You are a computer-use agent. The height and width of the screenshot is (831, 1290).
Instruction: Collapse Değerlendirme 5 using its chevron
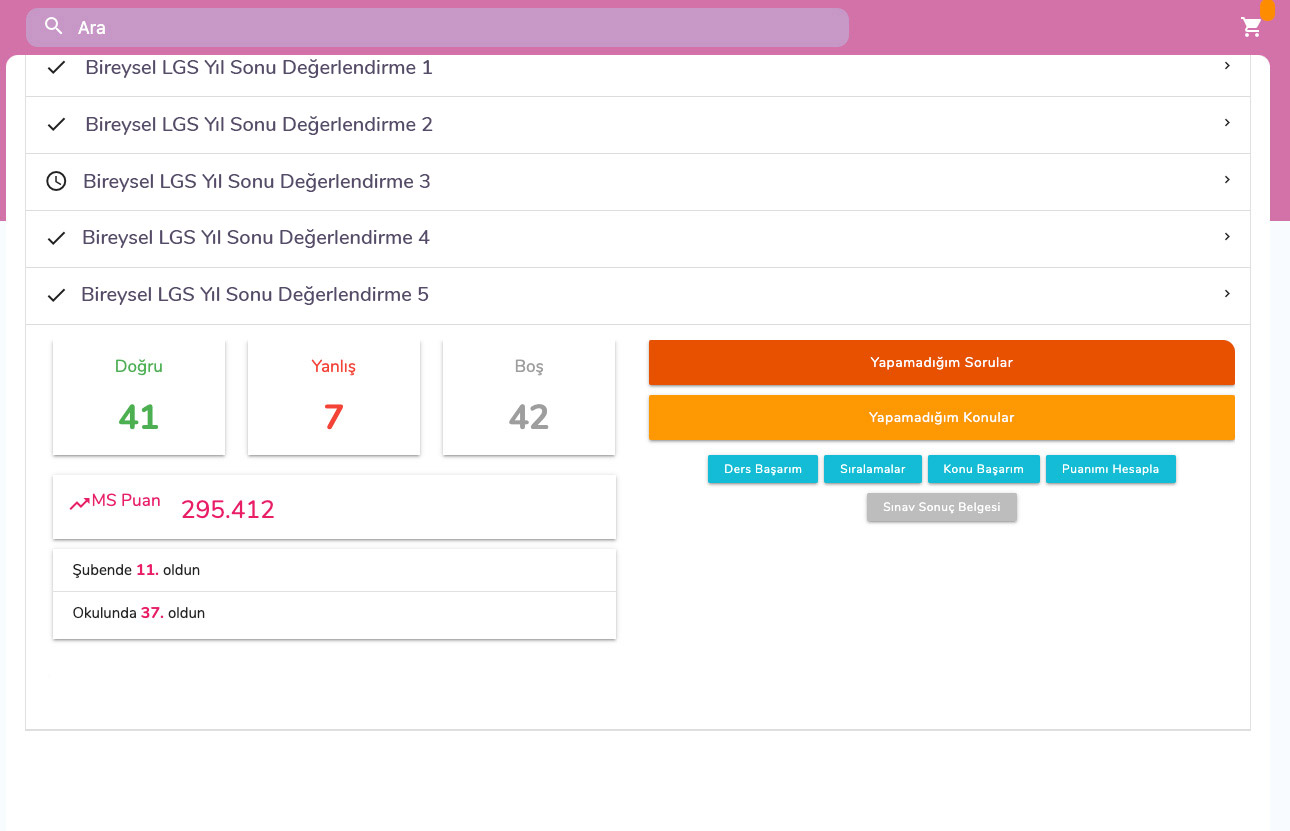coord(1227,294)
